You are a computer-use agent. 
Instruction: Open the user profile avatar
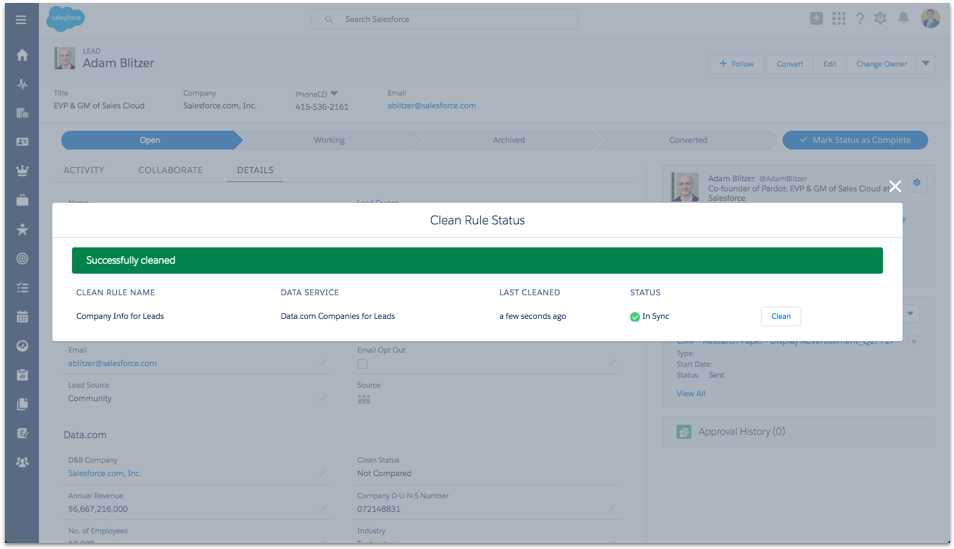(x=930, y=18)
